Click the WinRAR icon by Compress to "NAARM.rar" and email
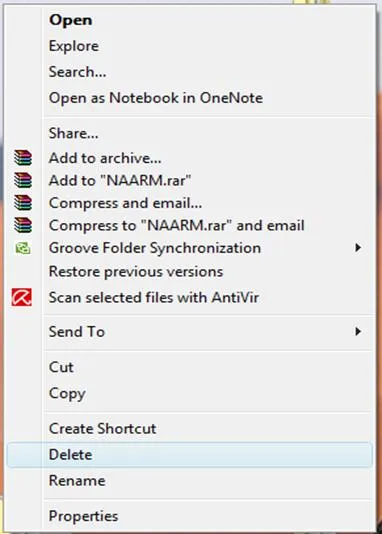This screenshot has width=382, height=534. pyautogui.click(x=23, y=225)
